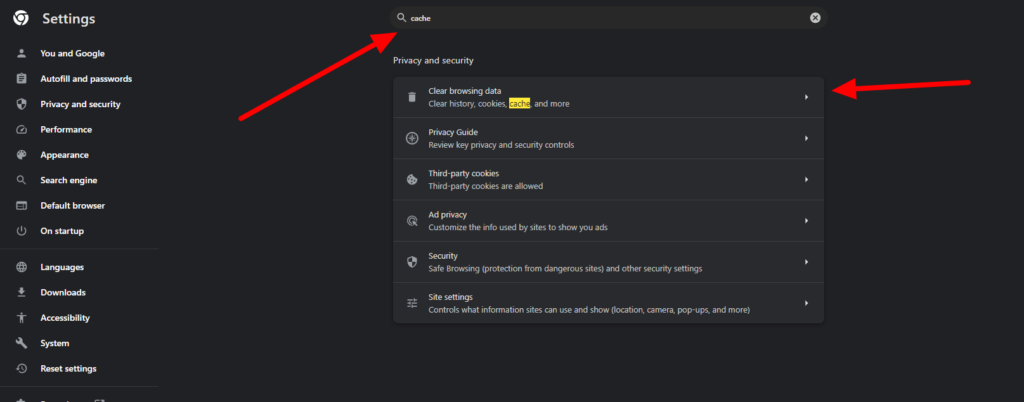
Task: Click the Search engine magnifier icon in the sidebar
Action: [x=22, y=180]
